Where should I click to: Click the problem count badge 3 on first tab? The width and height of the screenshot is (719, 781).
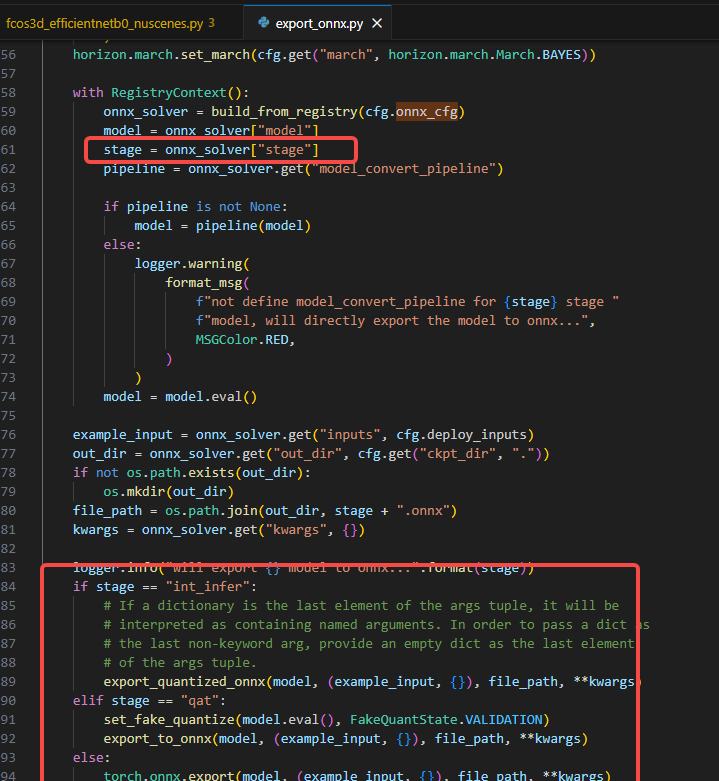211,22
